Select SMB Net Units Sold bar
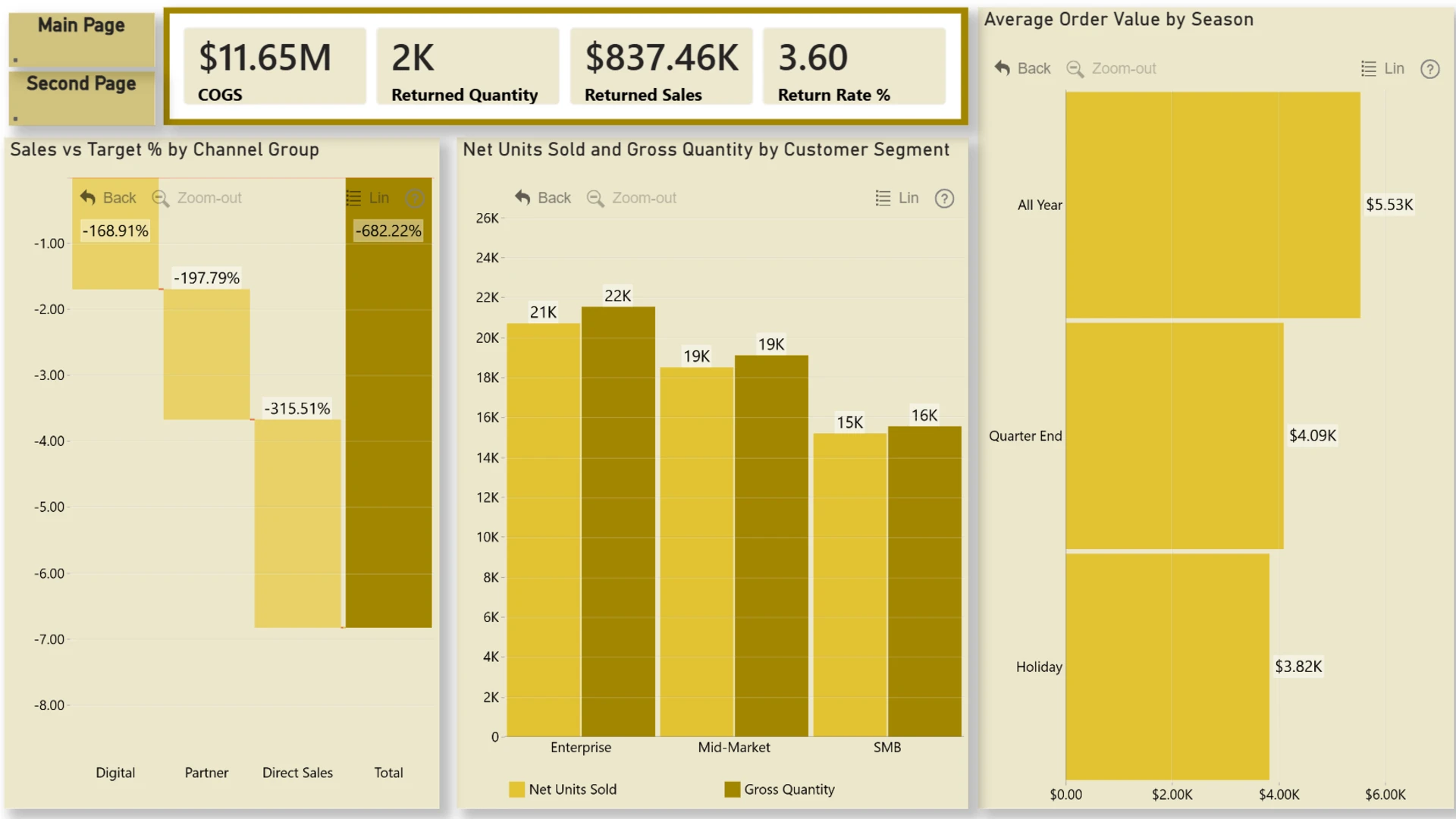Image resolution: width=1456 pixels, height=819 pixels. tap(850, 585)
